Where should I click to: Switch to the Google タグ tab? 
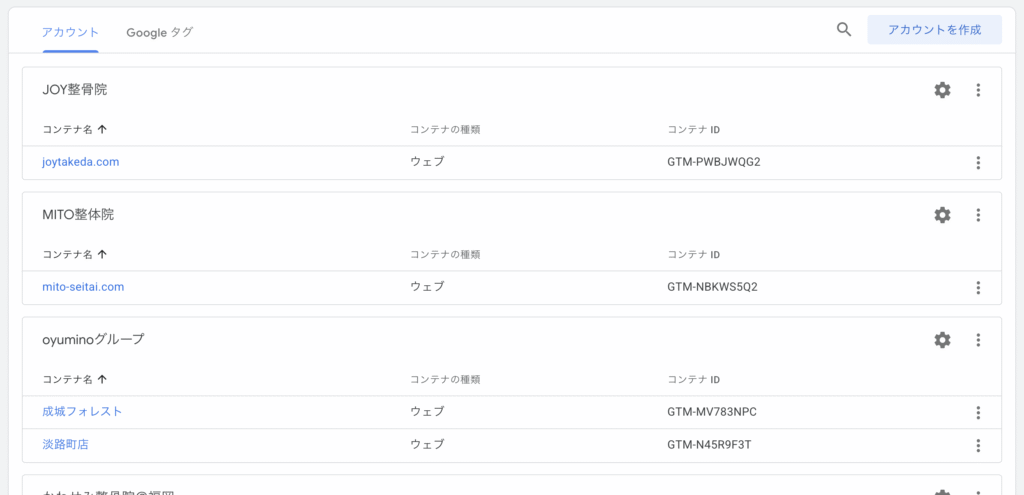click(x=159, y=32)
